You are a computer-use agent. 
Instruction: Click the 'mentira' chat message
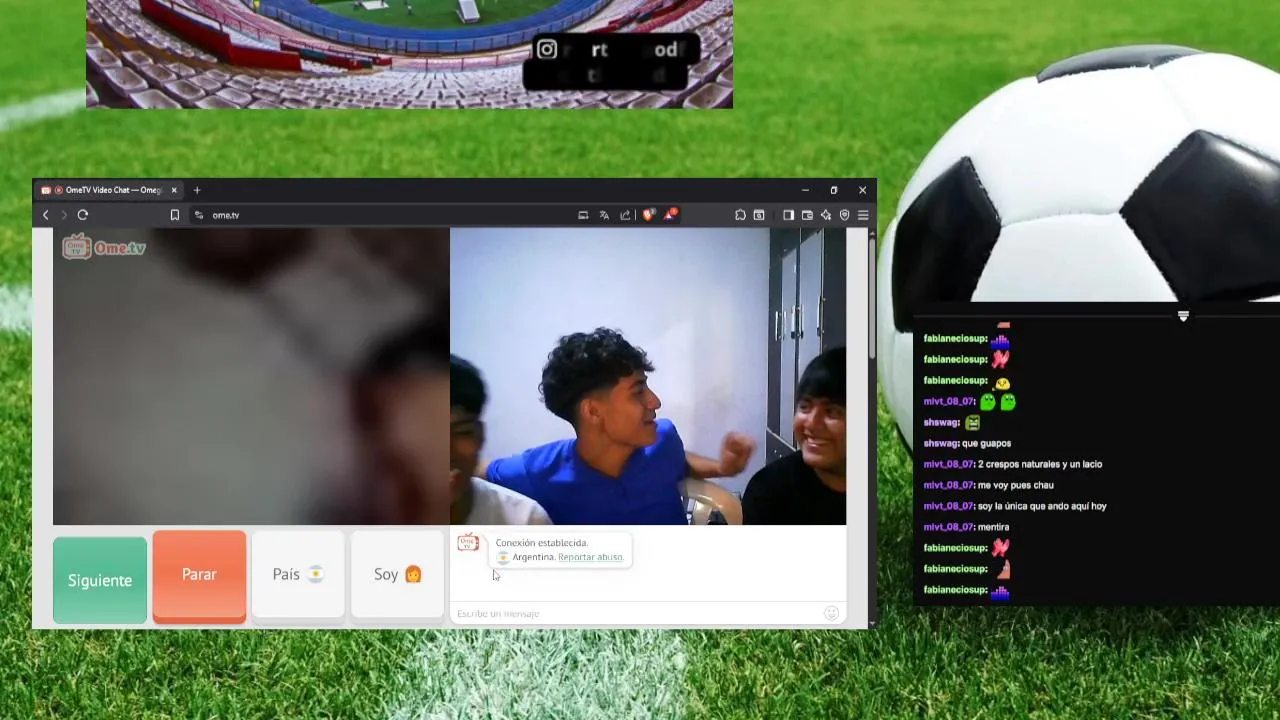pyautogui.click(x=993, y=527)
